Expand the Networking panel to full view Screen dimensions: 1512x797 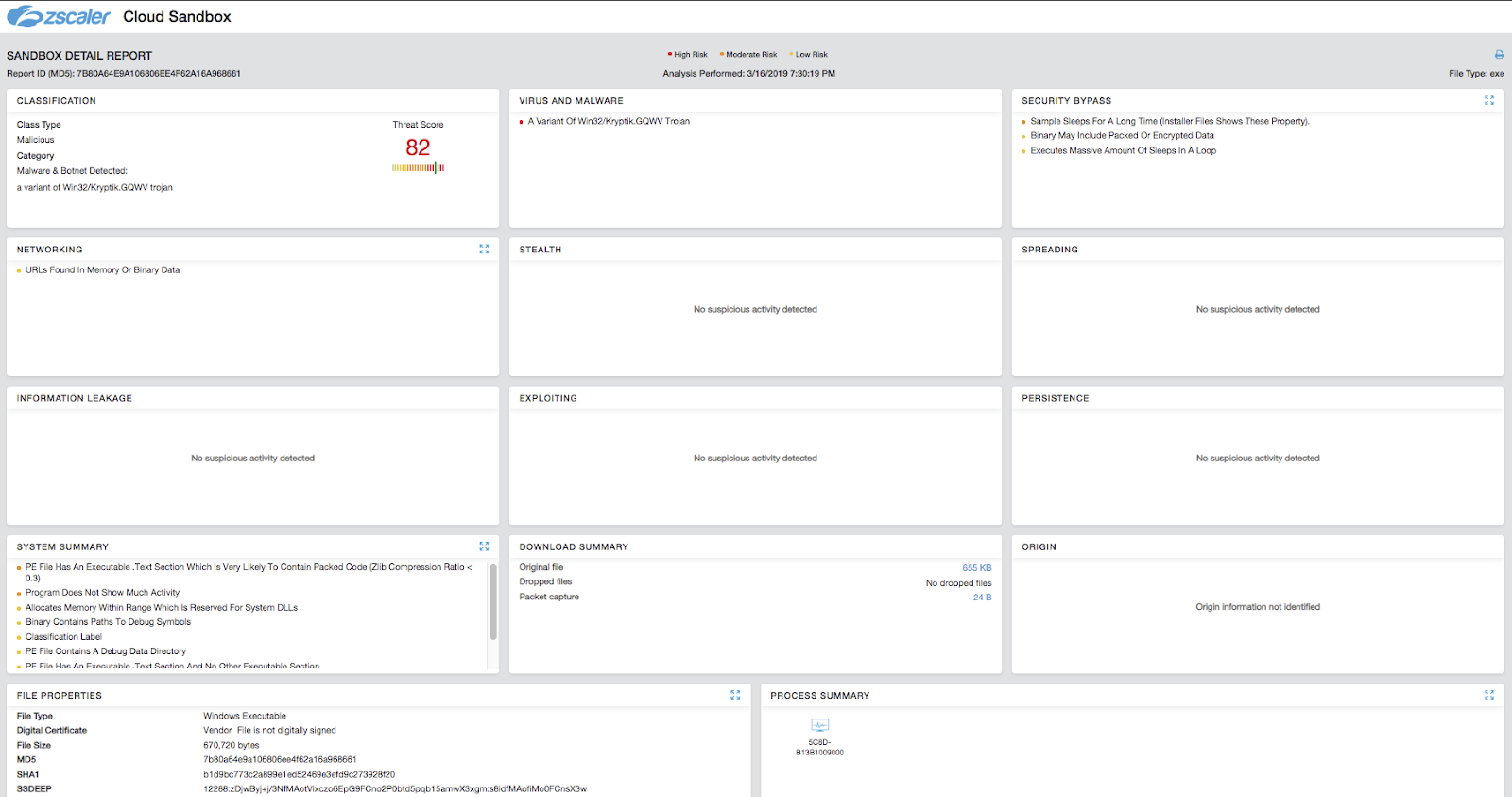click(484, 250)
